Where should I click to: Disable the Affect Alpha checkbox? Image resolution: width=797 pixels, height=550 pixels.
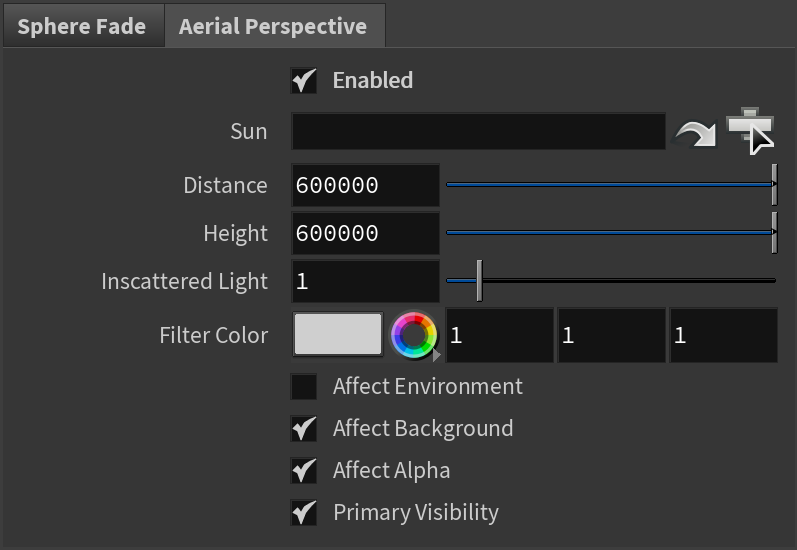303,470
